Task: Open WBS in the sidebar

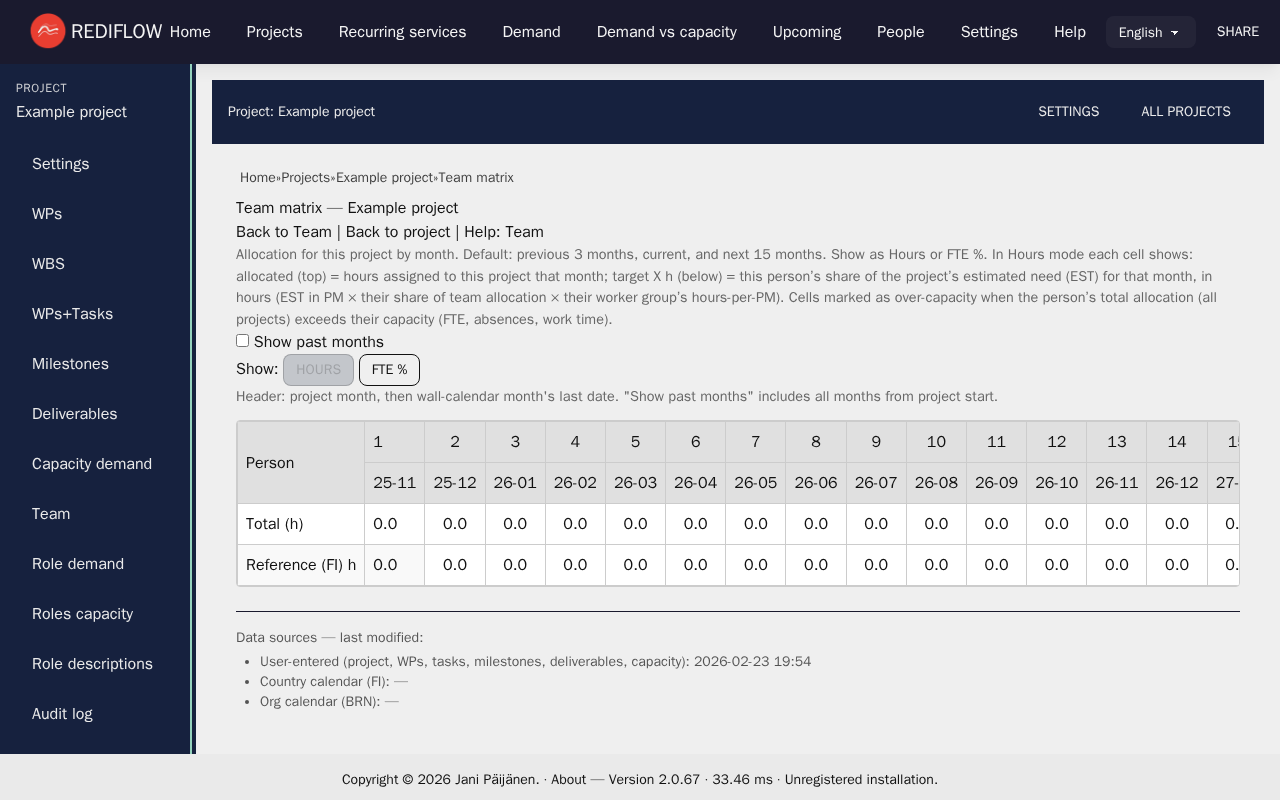Action: coord(48,264)
